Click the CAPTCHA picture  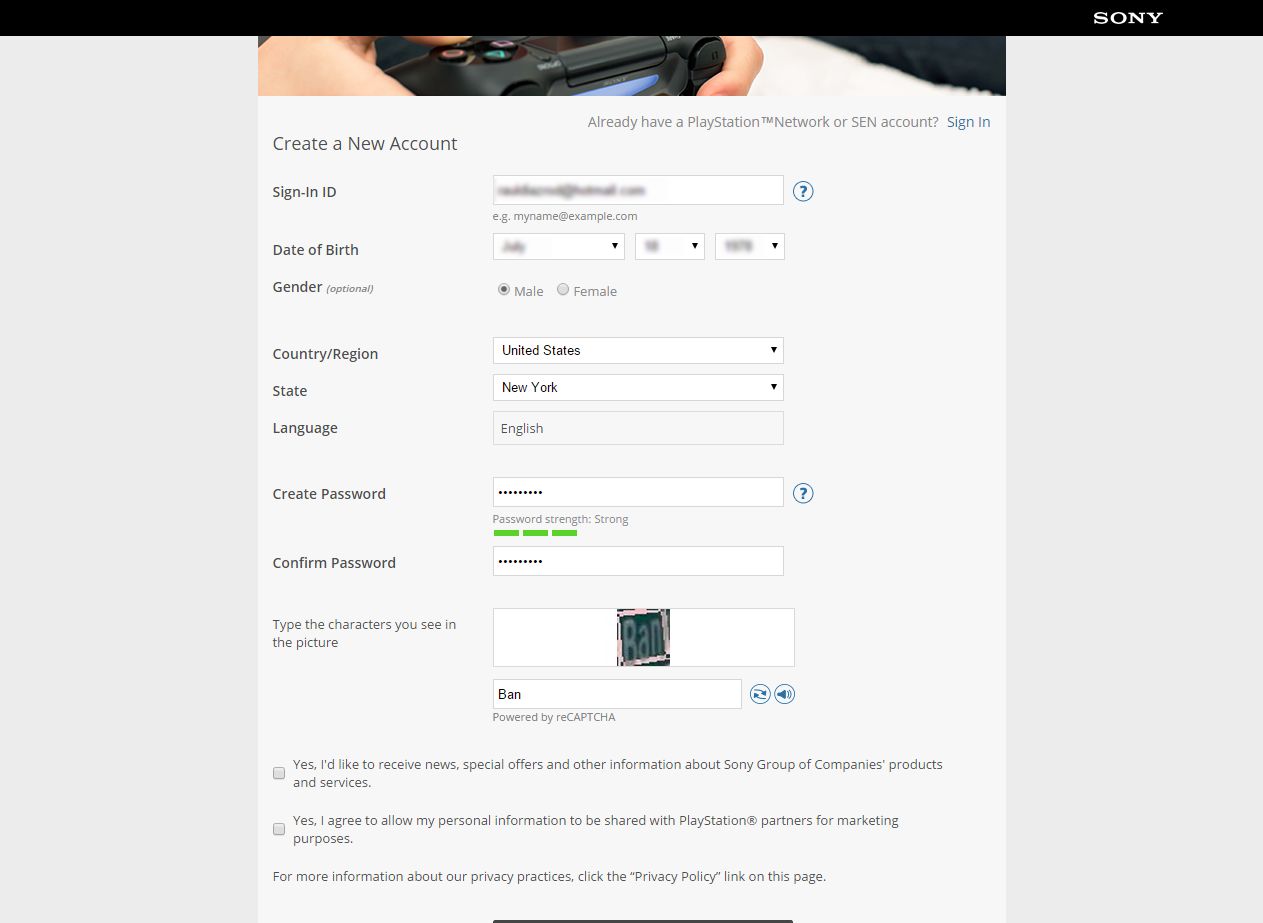[643, 637]
